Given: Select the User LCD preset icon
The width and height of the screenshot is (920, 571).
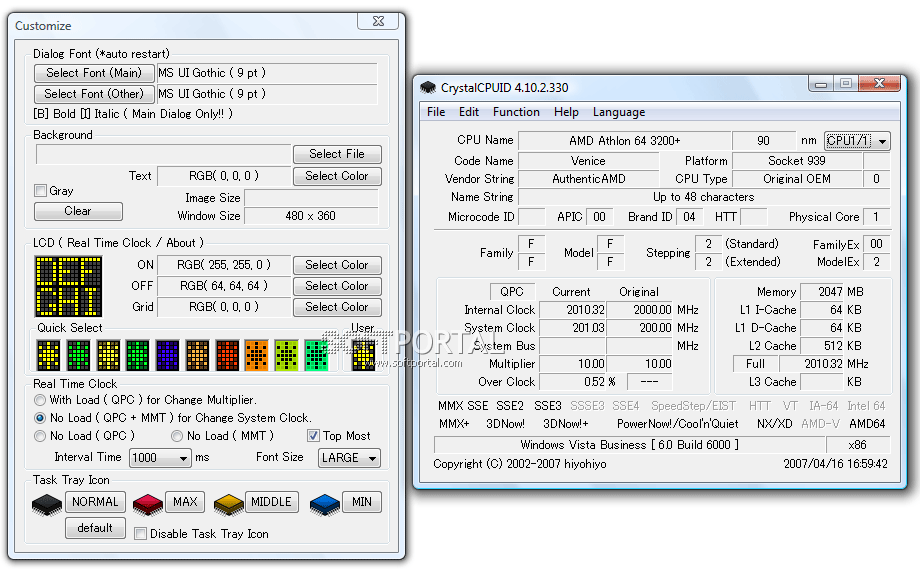Looking at the screenshot, I should (x=363, y=353).
